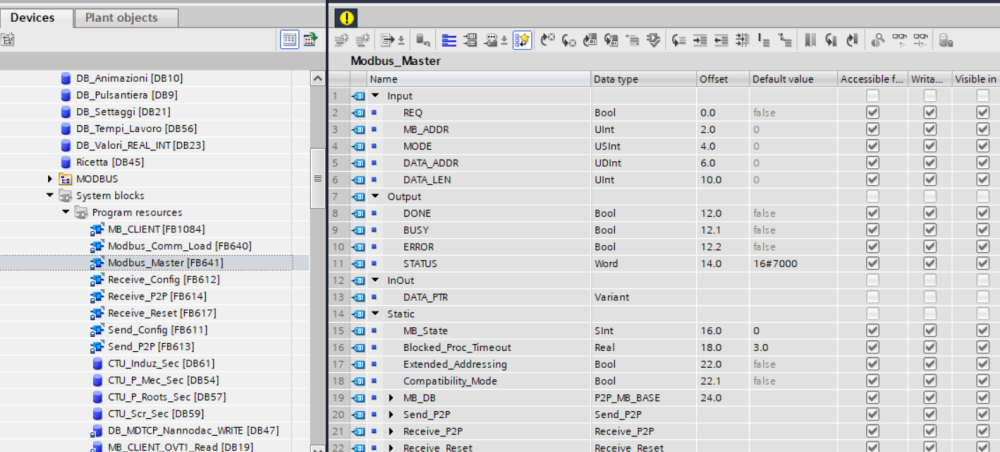1000x452 pixels.
Task: Click the Add row toolbar icon
Action: coord(362,40)
